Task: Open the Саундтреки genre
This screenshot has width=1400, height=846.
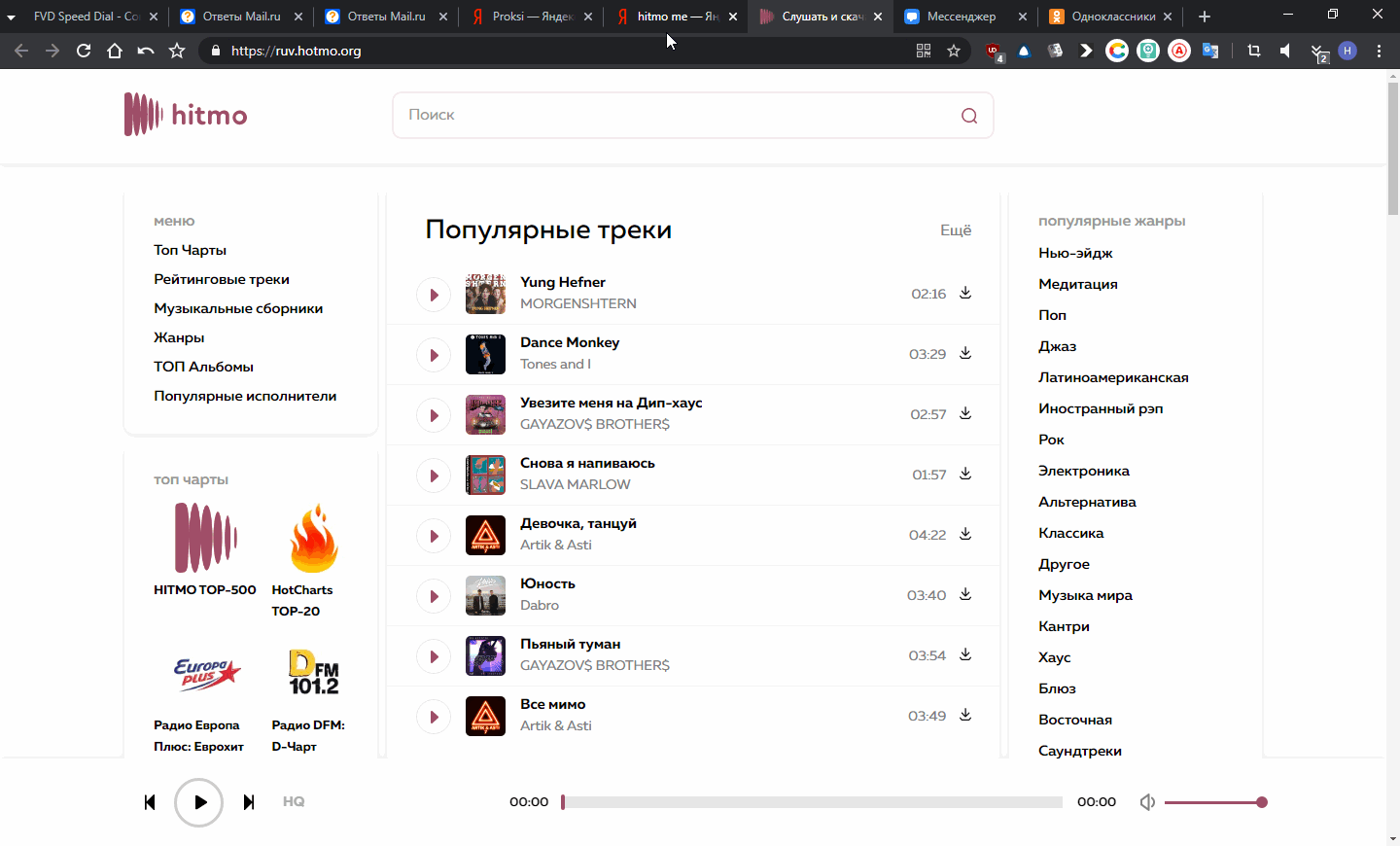Action: click(x=1080, y=751)
